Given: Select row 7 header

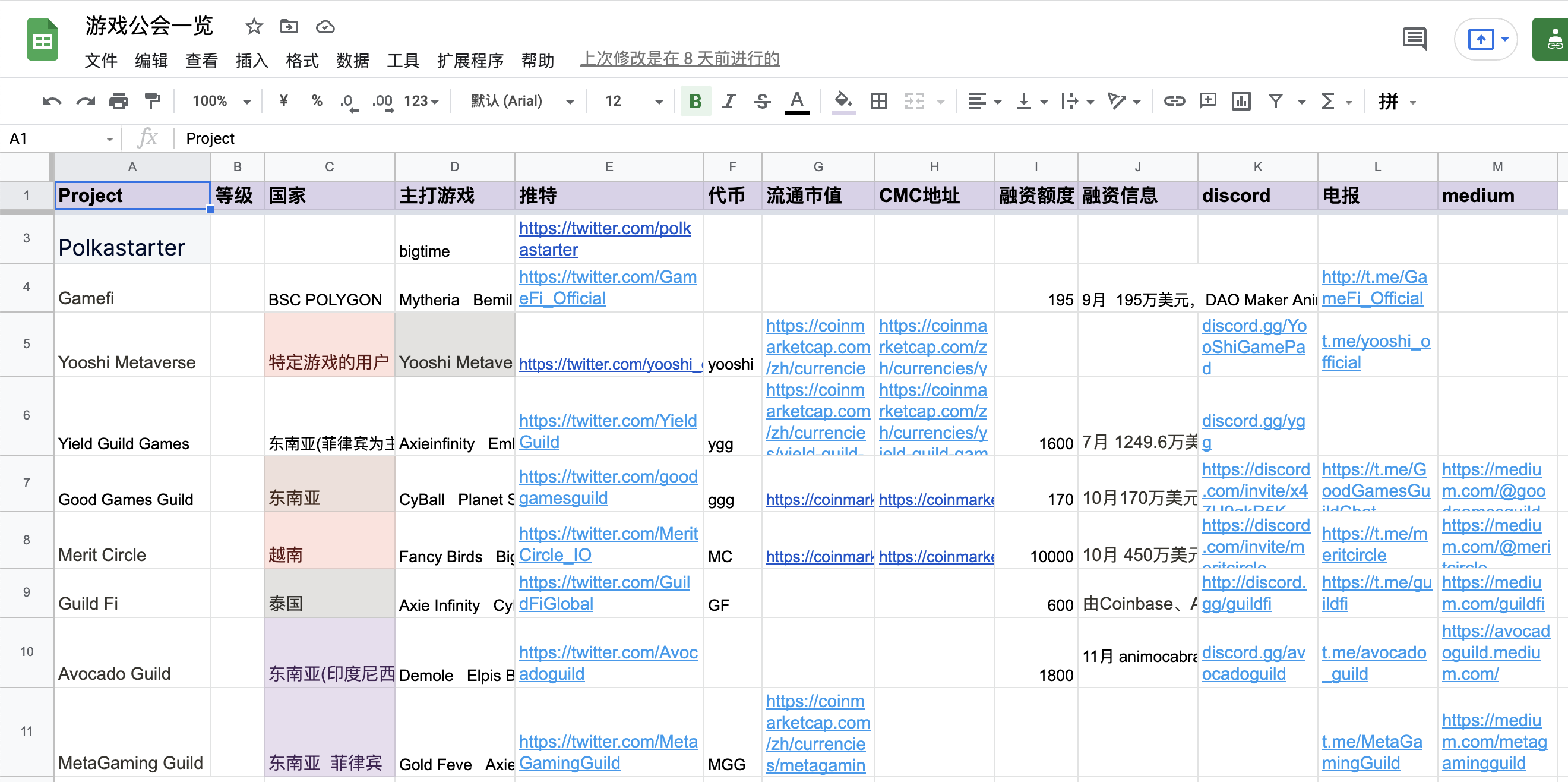Looking at the screenshot, I should (x=26, y=483).
